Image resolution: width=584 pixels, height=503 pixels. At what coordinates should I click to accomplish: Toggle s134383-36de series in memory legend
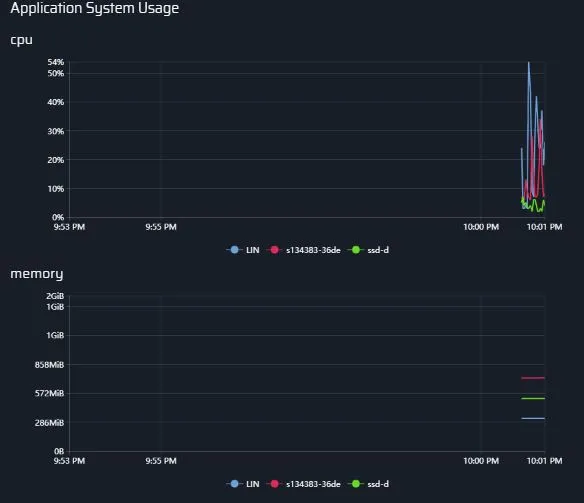point(304,484)
